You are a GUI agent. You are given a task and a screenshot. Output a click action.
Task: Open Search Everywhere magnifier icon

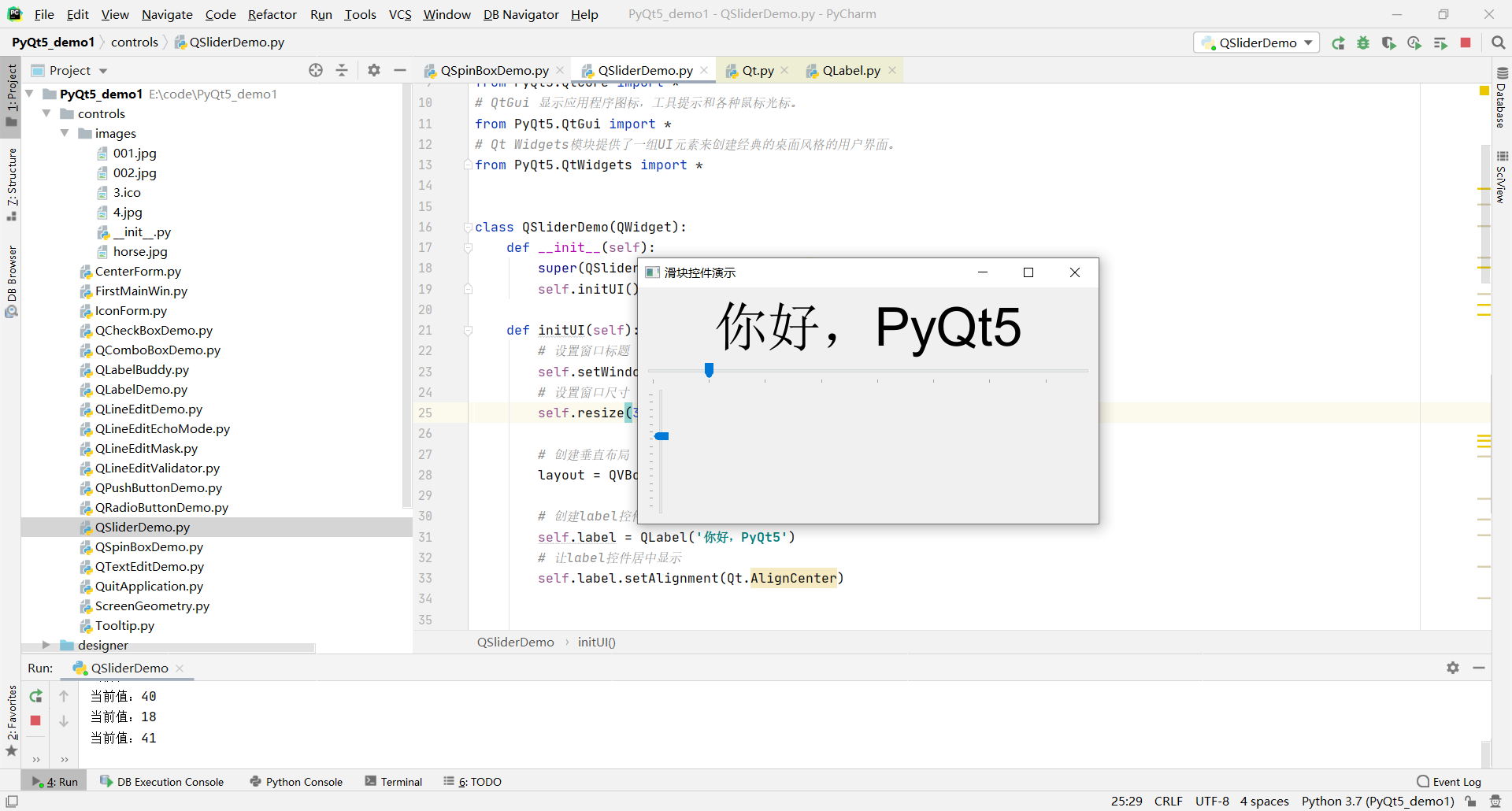pos(1499,43)
